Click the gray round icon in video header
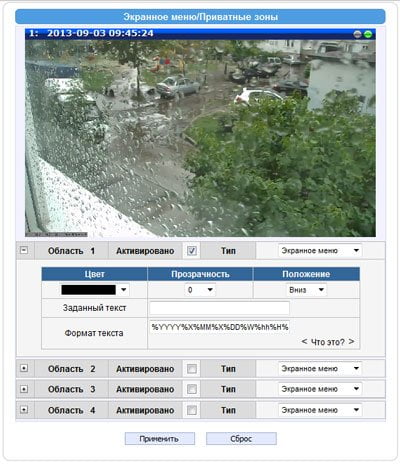400x465 pixels. pyautogui.click(x=357, y=34)
